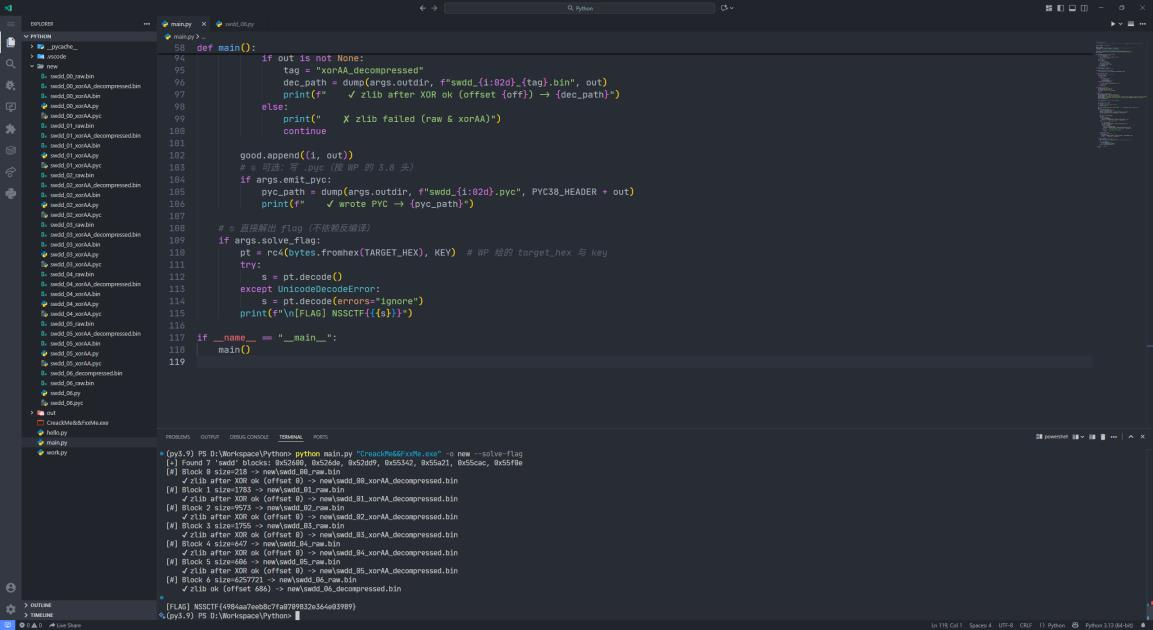
Task: Select Python interpreter 3.13 in status bar
Action: pyautogui.click(x=1108, y=625)
